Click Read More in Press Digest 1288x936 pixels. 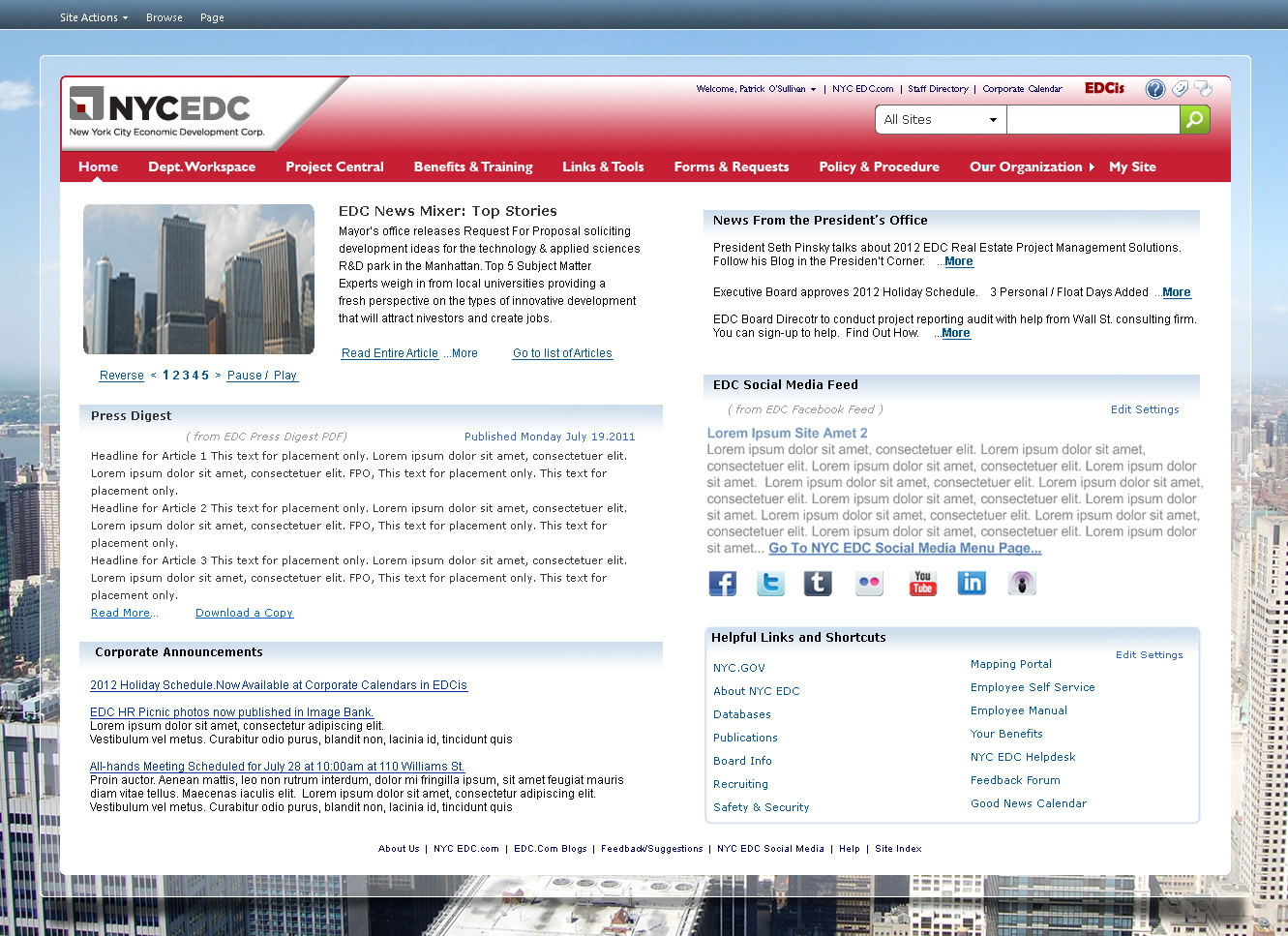(x=121, y=613)
